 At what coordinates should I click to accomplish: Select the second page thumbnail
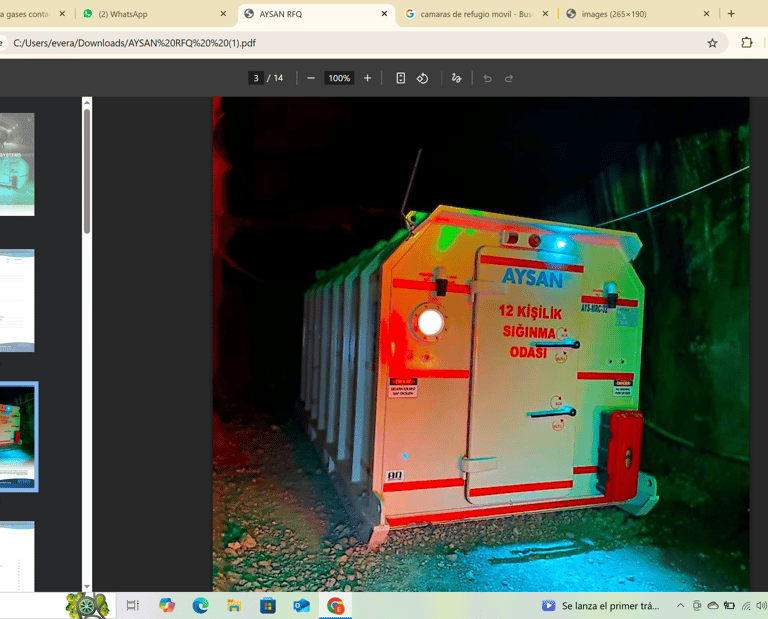[x=17, y=300]
